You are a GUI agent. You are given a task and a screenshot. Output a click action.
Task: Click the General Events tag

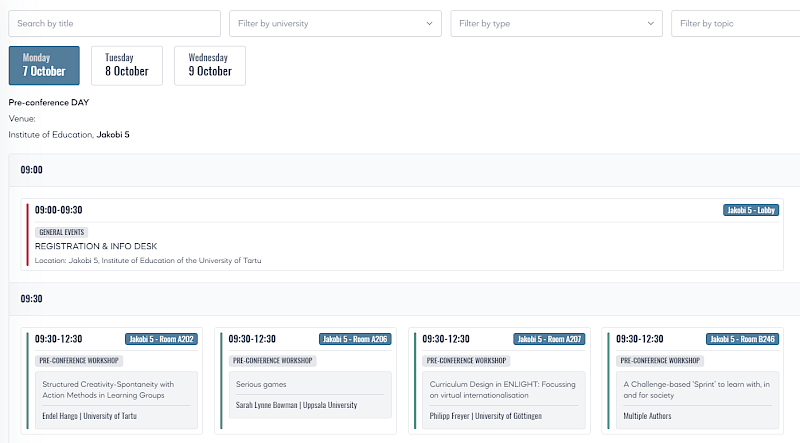[62, 232]
